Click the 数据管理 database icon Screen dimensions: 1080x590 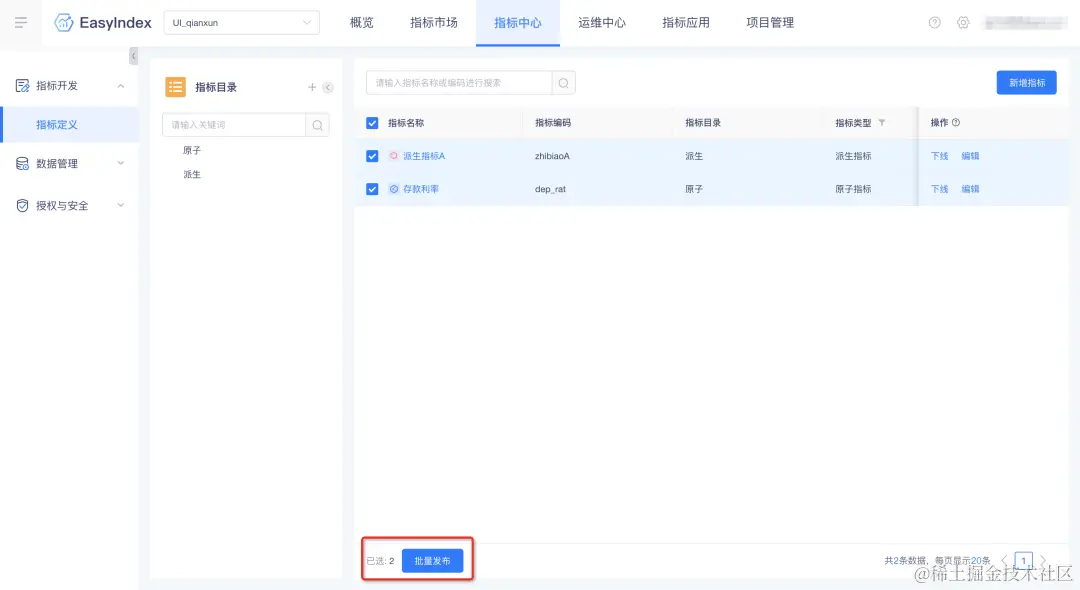coord(22,163)
